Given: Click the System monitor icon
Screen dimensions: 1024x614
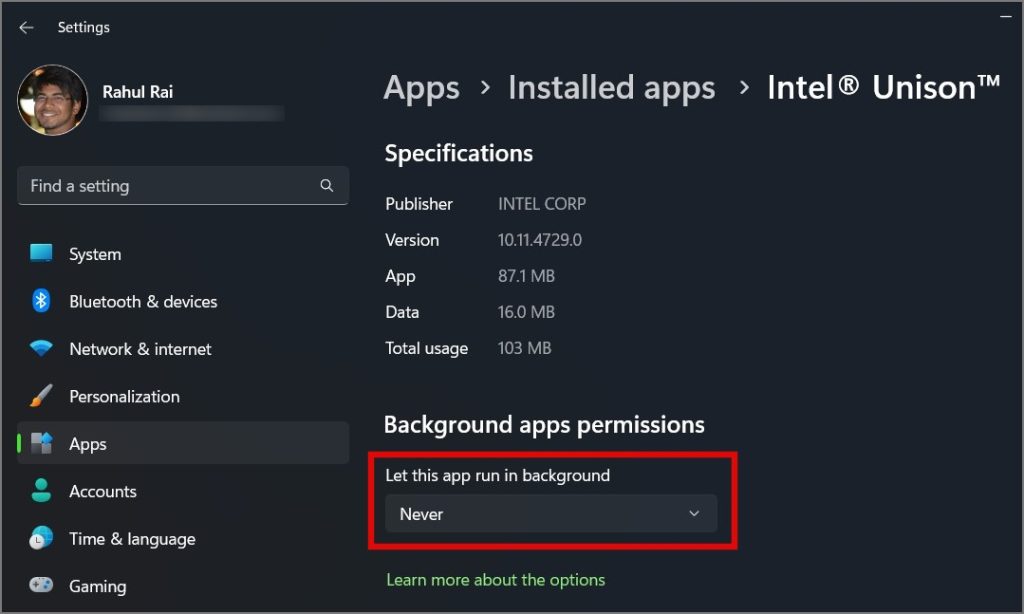Looking at the screenshot, I should pyautogui.click(x=41, y=253).
